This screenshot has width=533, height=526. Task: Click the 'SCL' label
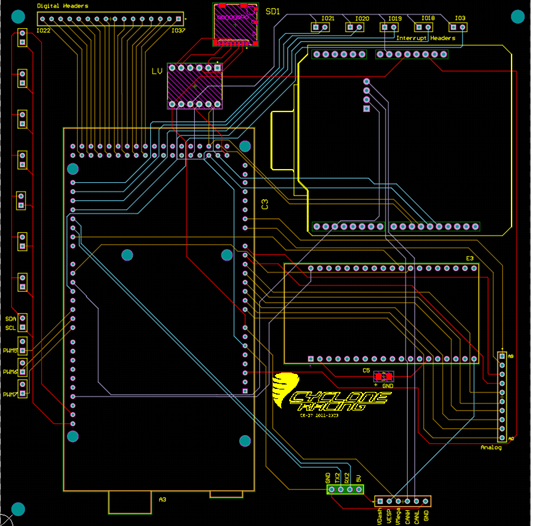click(11, 328)
